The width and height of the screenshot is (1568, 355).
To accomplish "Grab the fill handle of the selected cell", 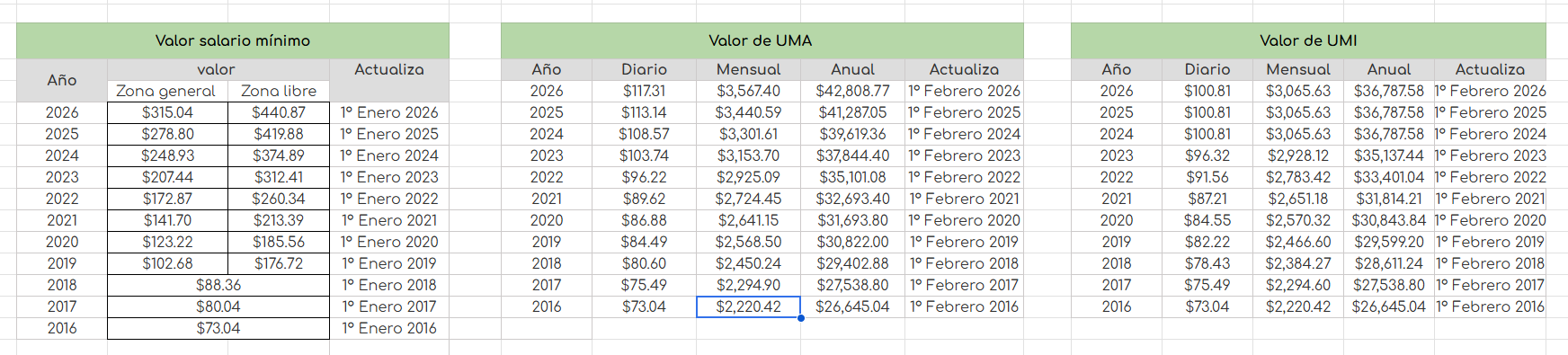I will coord(801,317).
